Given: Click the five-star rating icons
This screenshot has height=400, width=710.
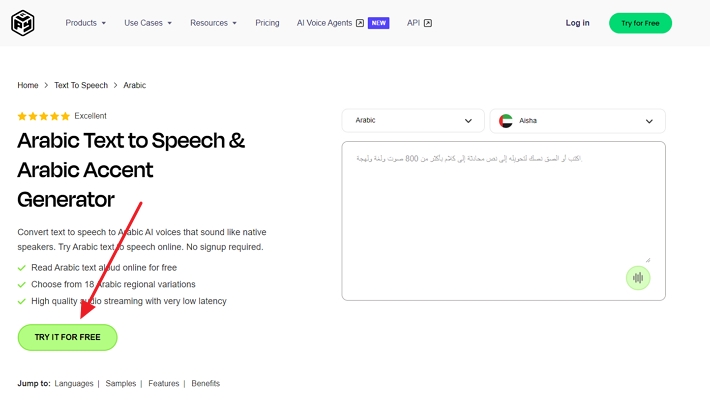Looking at the screenshot, I should point(43,116).
